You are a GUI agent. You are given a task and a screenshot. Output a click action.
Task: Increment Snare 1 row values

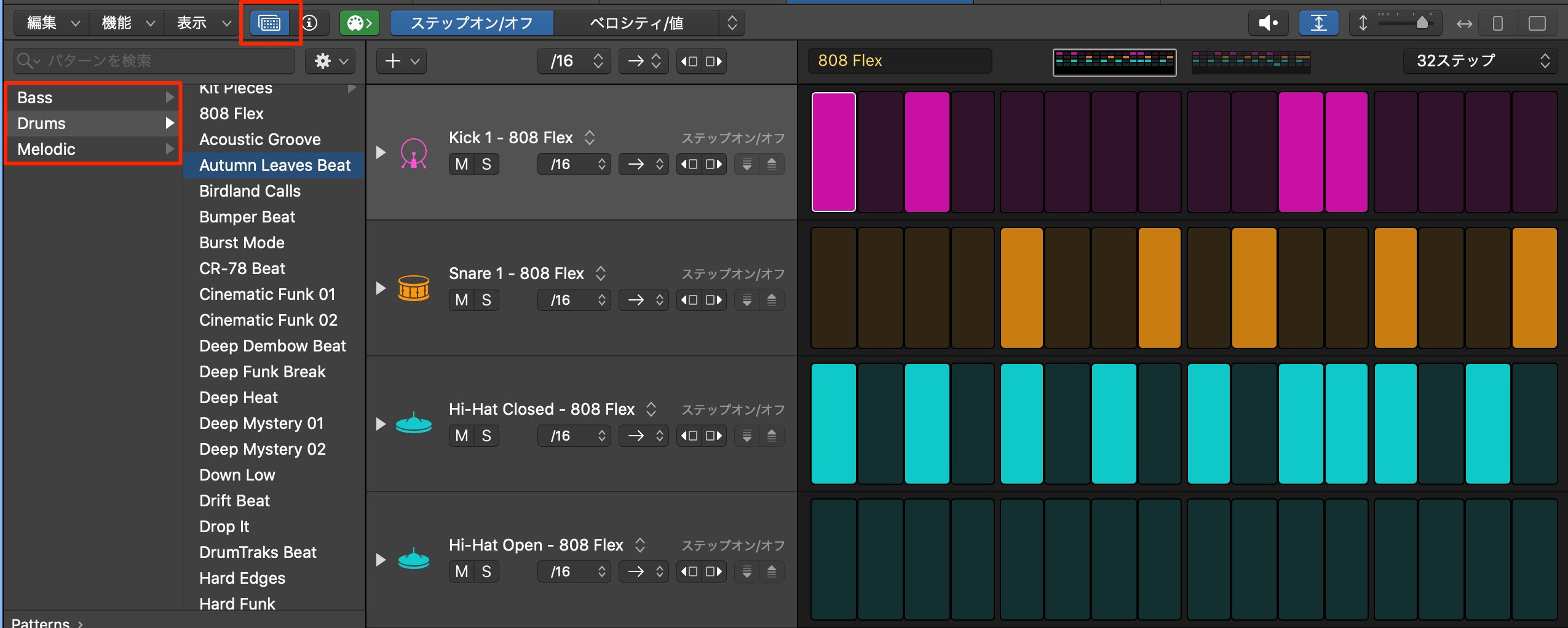[x=772, y=300]
